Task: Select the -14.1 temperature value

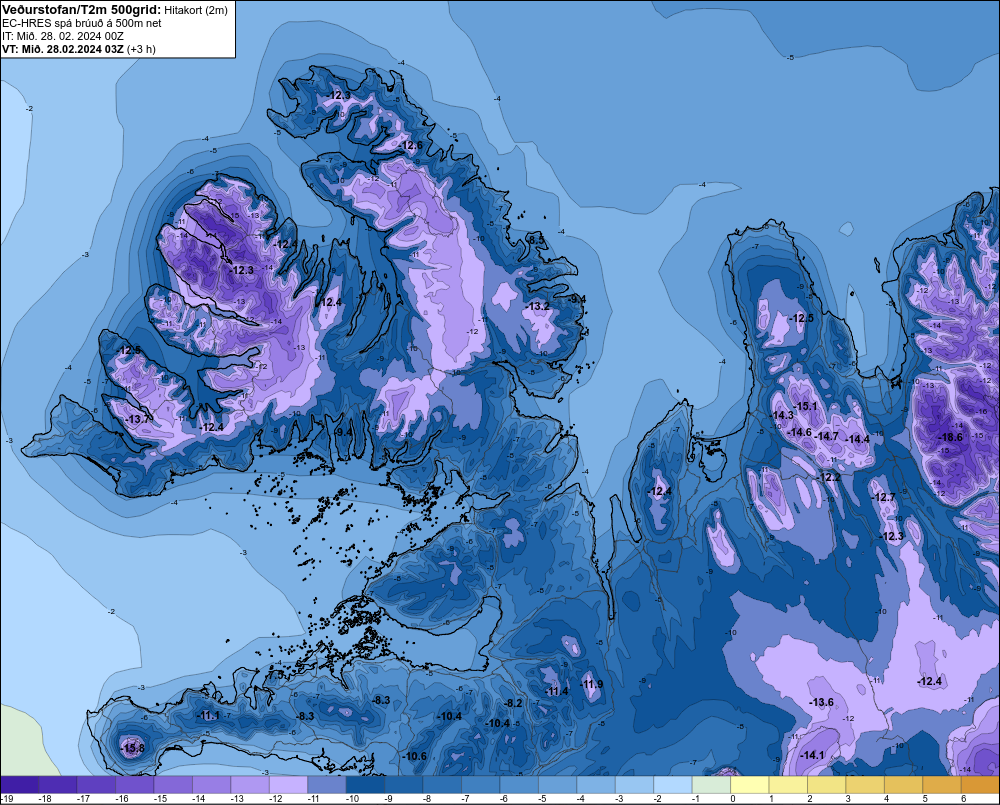Action: pos(812,755)
